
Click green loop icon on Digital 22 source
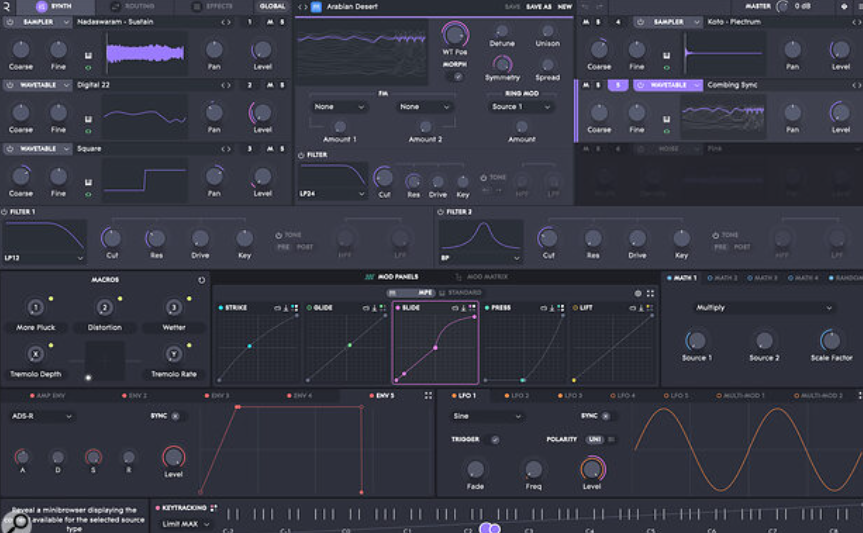tap(88, 131)
